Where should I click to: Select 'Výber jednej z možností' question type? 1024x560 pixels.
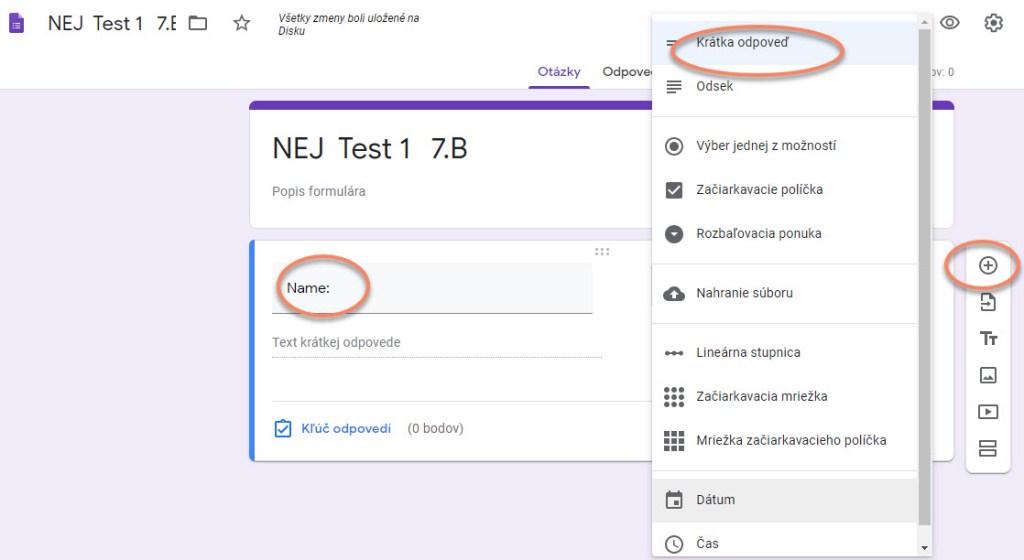point(766,146)
